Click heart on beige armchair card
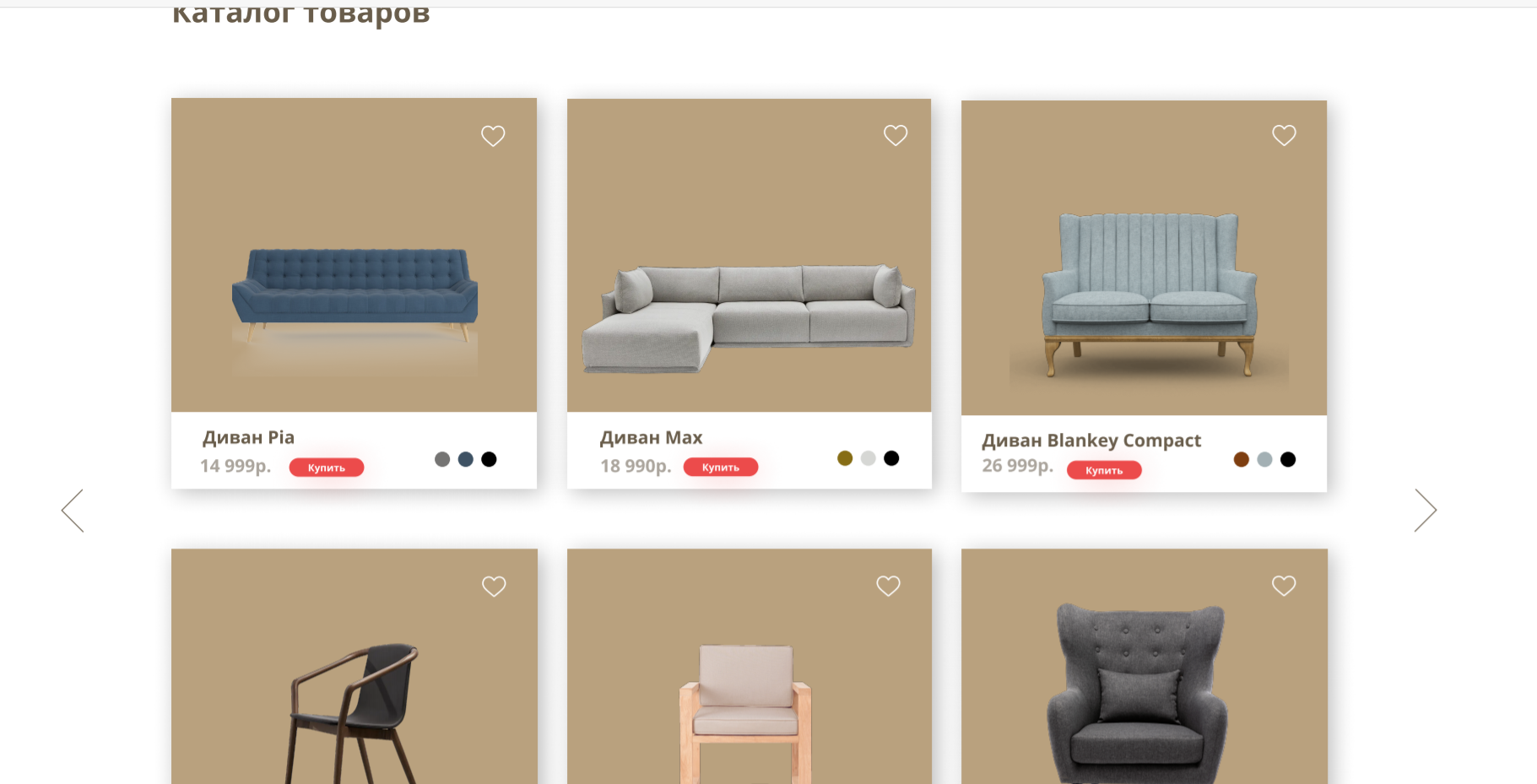1537x784 pixels. click(888, 586)
